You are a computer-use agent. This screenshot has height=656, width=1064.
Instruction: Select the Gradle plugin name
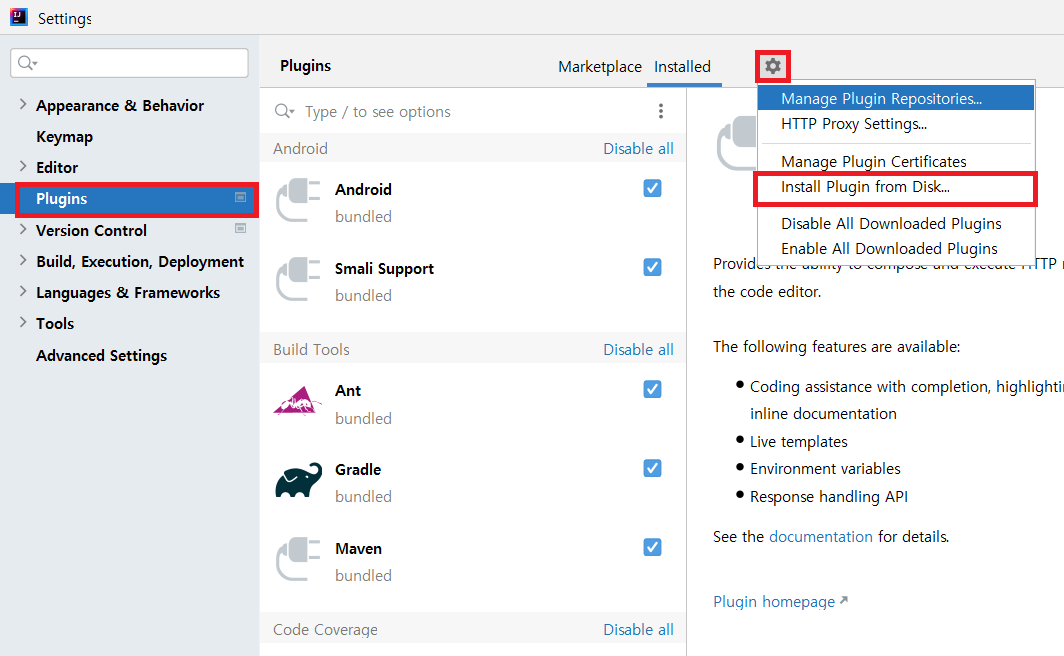(x=358, y=469)
